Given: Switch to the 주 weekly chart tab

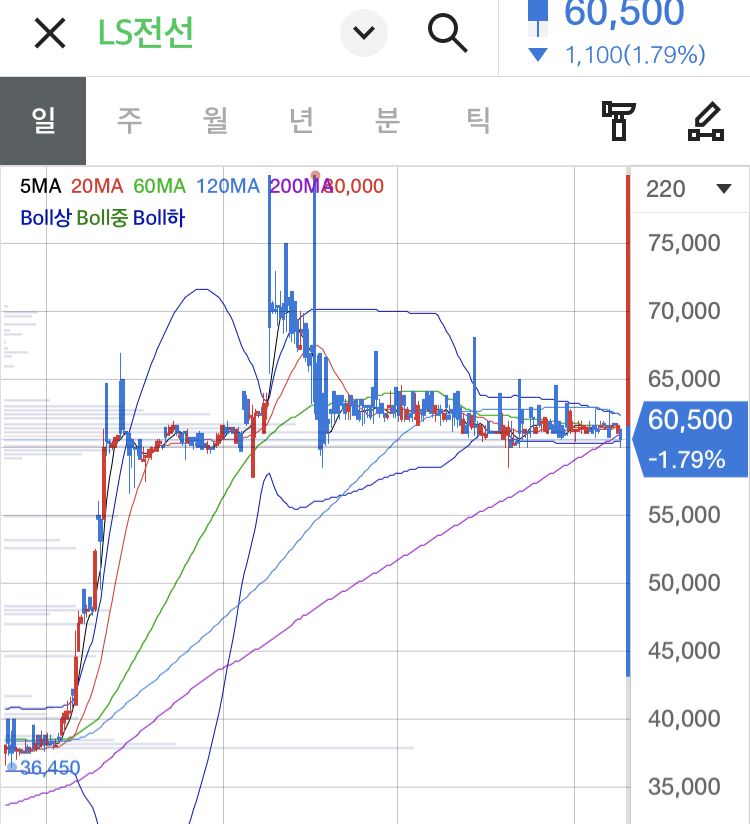Looking at the screenshot, I should tap(129, 121).
